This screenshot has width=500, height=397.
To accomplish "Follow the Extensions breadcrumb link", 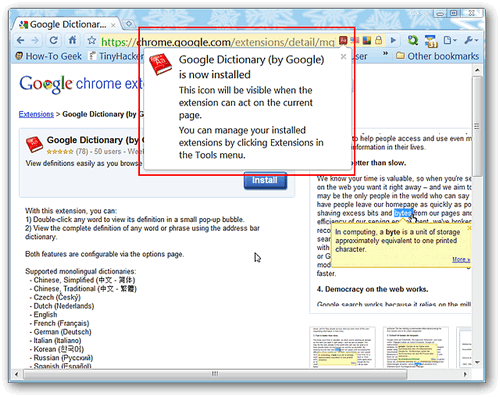I will 36,114.
